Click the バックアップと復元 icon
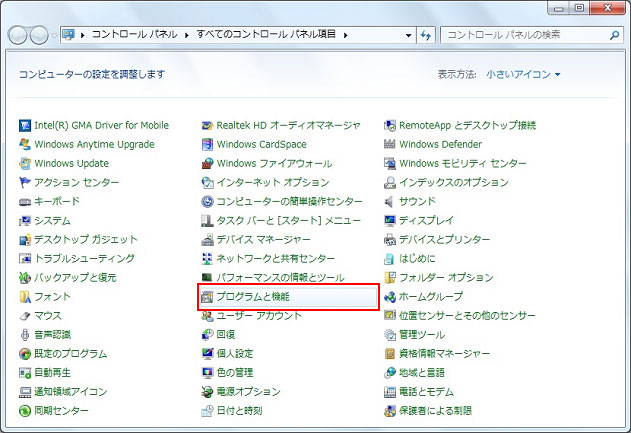Image resolution: width=631 pixels, height=433 pixels. coord(25,278)
